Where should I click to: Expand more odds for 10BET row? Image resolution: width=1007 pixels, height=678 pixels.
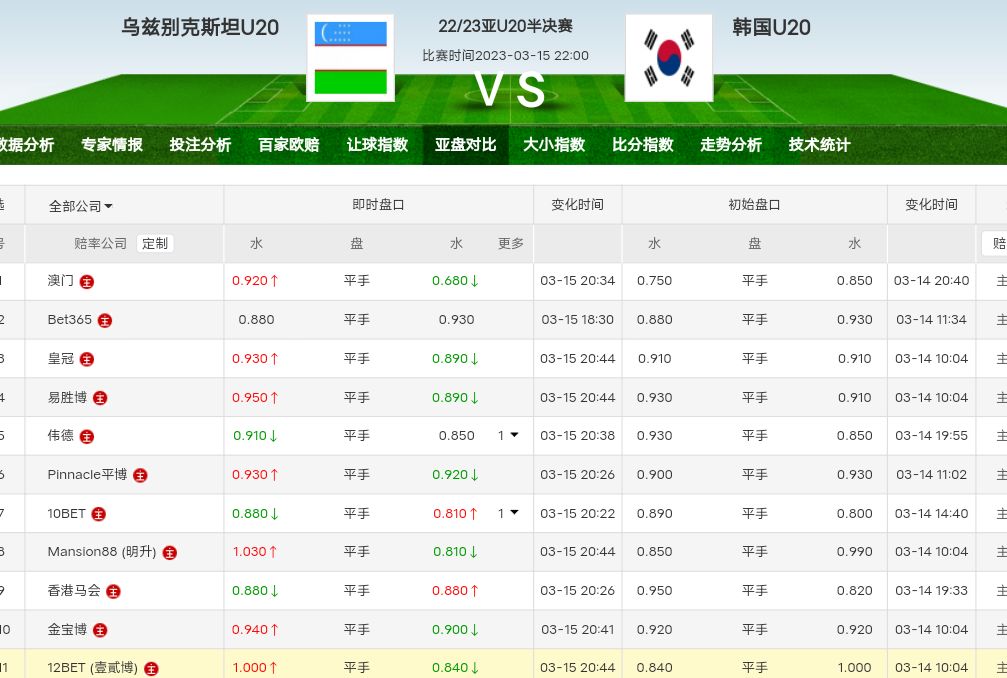pos(509,513)
